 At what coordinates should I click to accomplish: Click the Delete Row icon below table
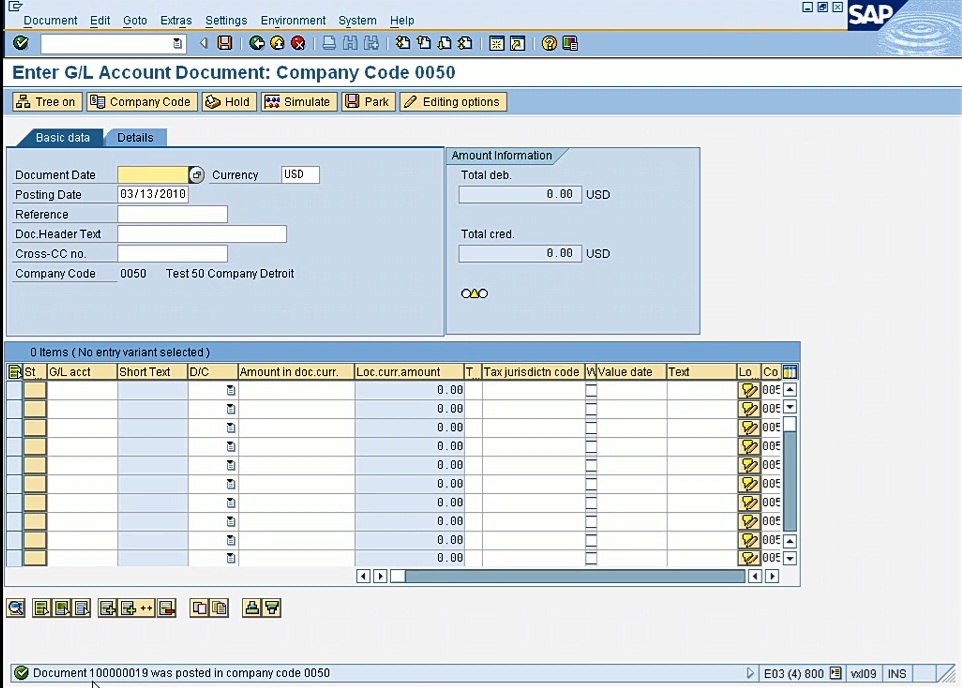point(167,608)
